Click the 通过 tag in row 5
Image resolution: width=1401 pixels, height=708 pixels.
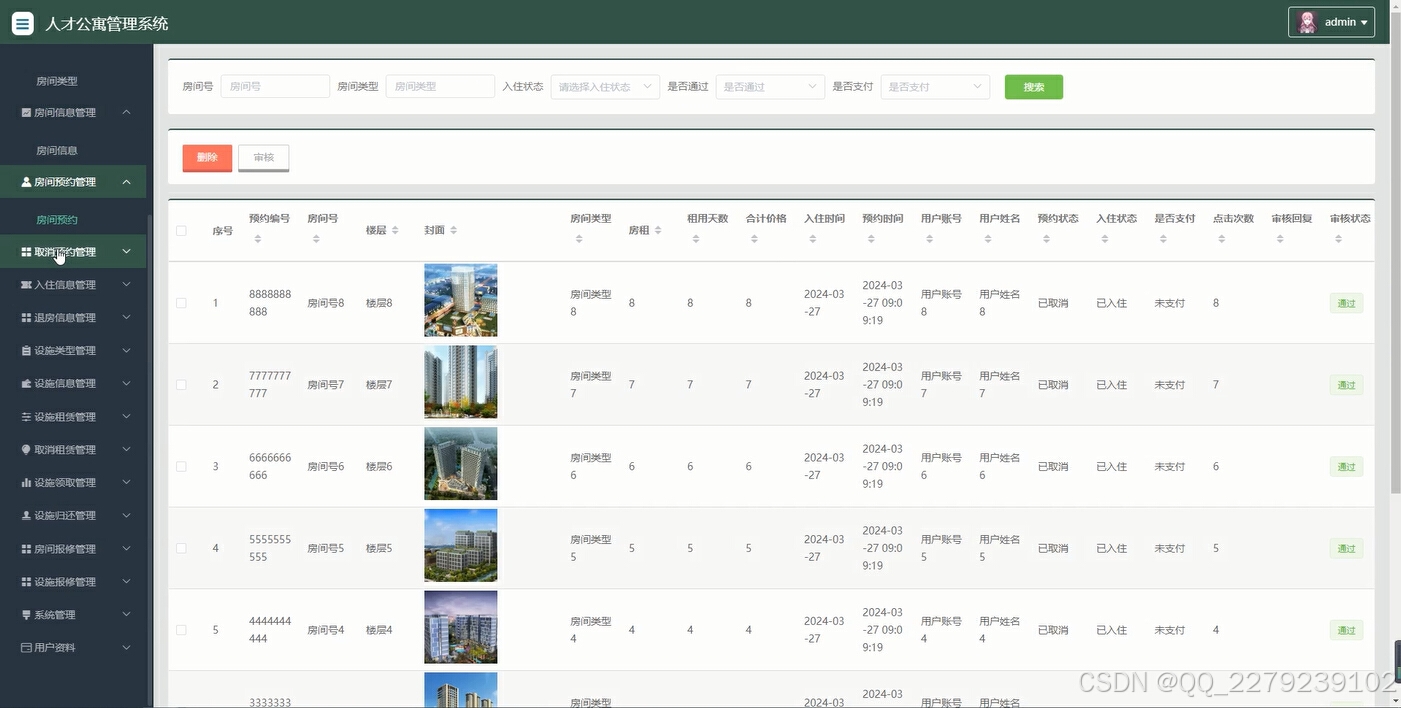pyautogui.click(x=1346, y=630)
